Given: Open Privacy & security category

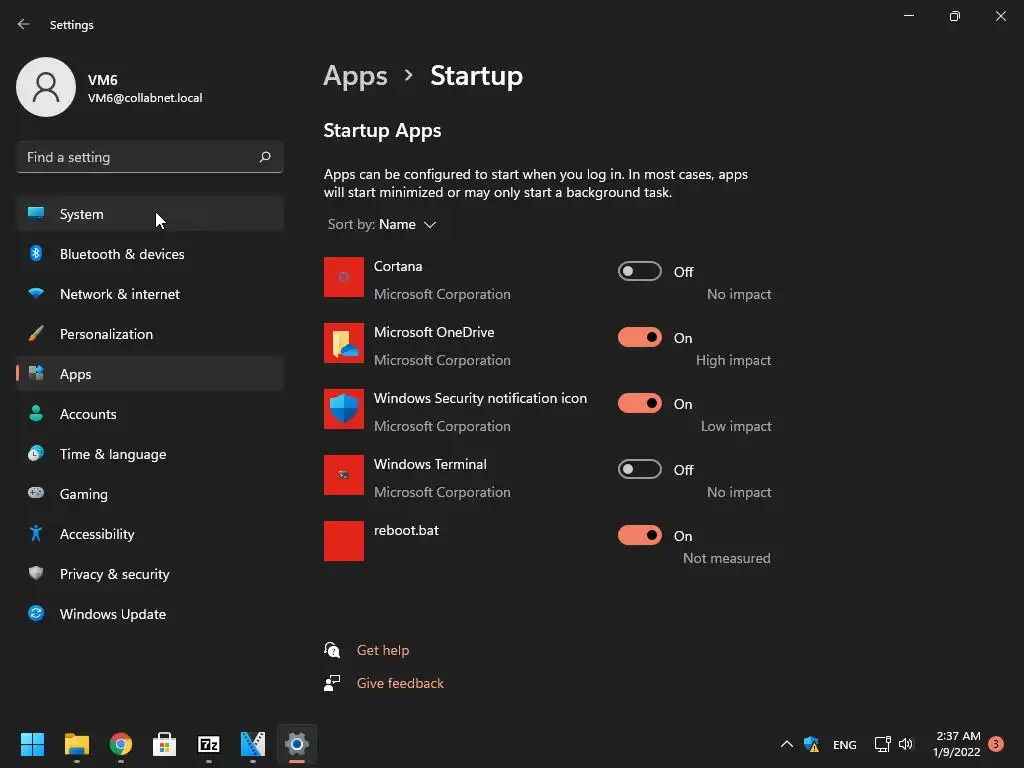Looking at the screenshot, I should (x=150, y=574).
